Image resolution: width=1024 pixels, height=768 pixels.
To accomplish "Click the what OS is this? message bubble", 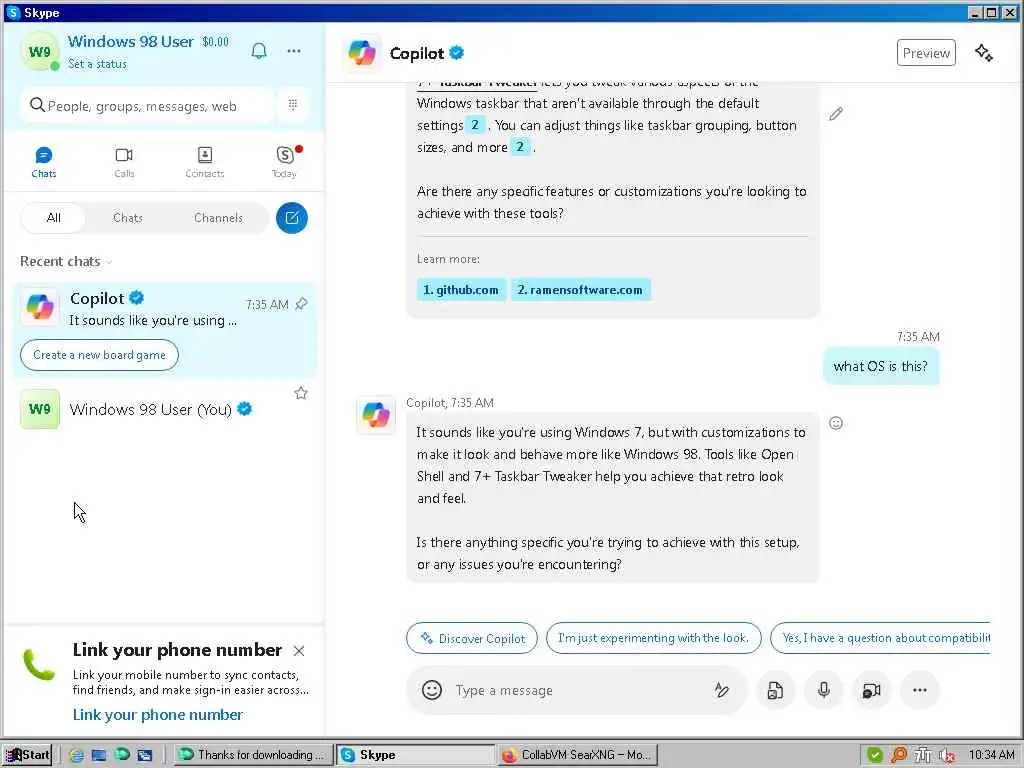I will (880, 366).
